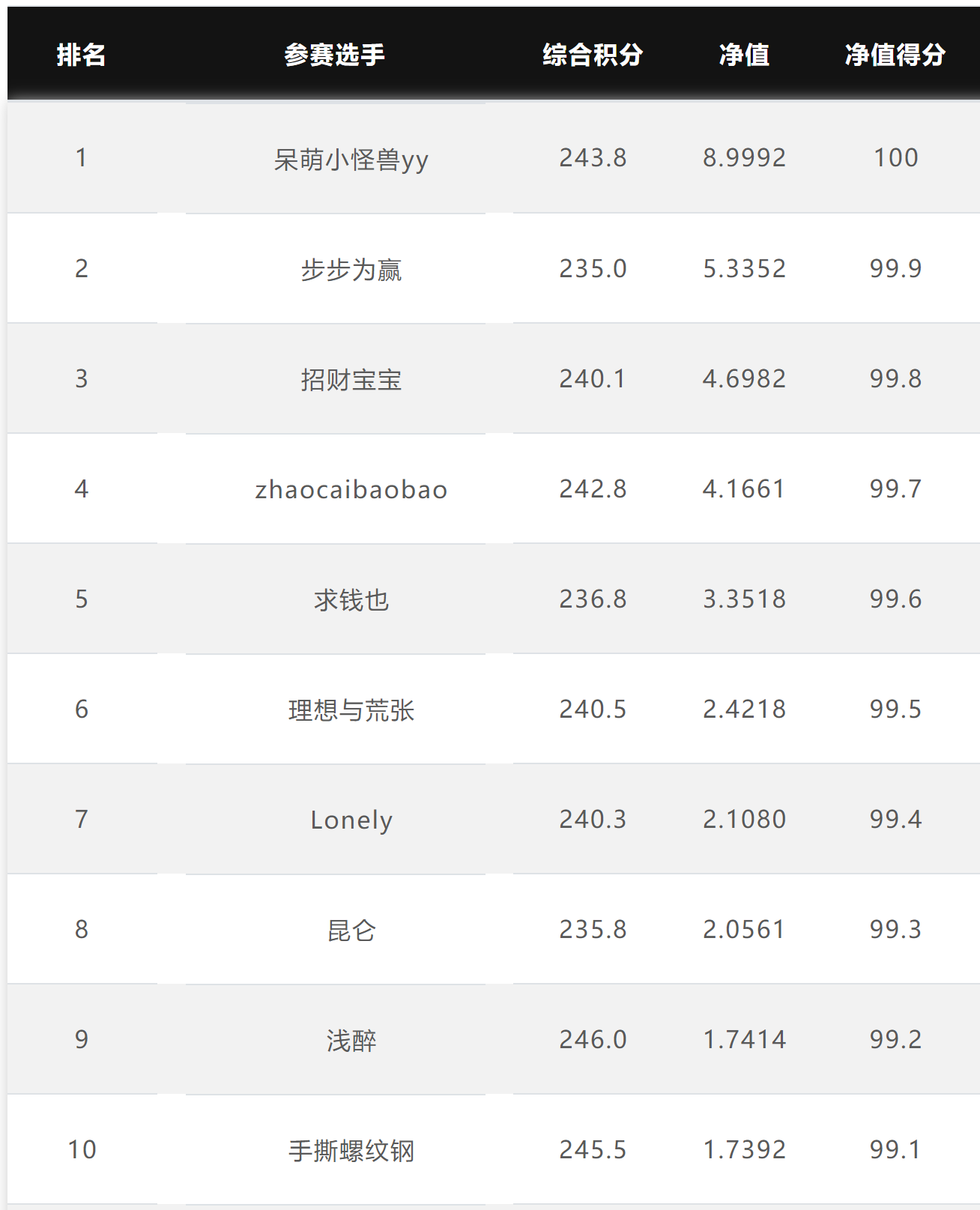Click composite score 235.0 cell
This screenshot has width=980, height=1210.
coord(592,269)
